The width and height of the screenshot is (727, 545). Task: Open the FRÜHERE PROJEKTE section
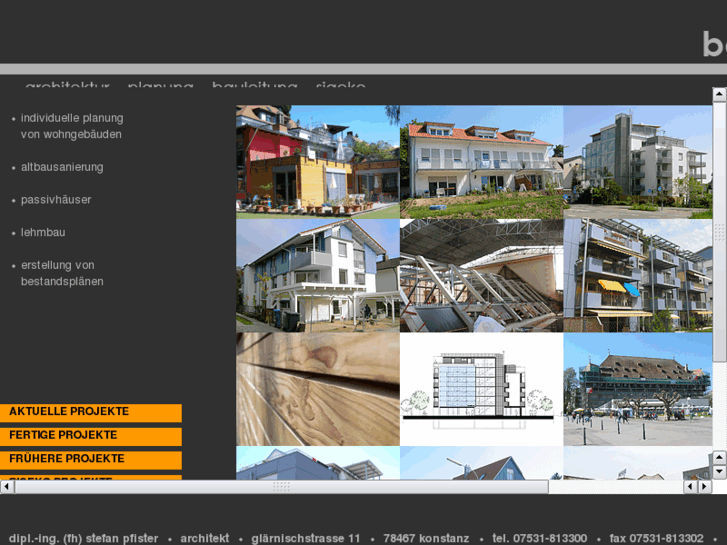tap(91, 460)
